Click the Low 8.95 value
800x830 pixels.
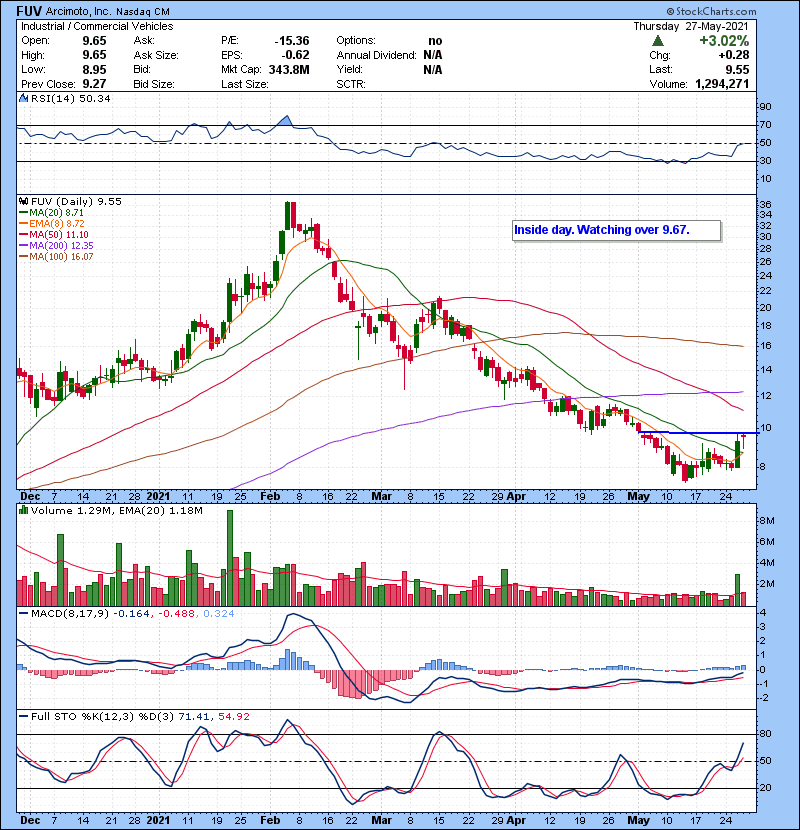pos(94,70)
